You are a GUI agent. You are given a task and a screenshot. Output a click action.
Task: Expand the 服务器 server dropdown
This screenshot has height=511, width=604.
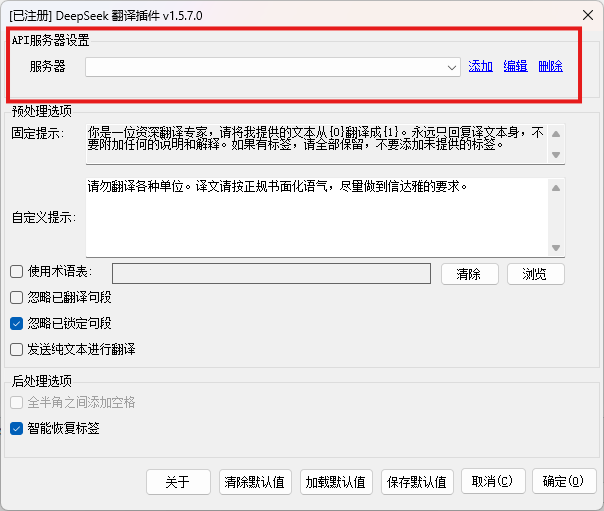point(453,67)
